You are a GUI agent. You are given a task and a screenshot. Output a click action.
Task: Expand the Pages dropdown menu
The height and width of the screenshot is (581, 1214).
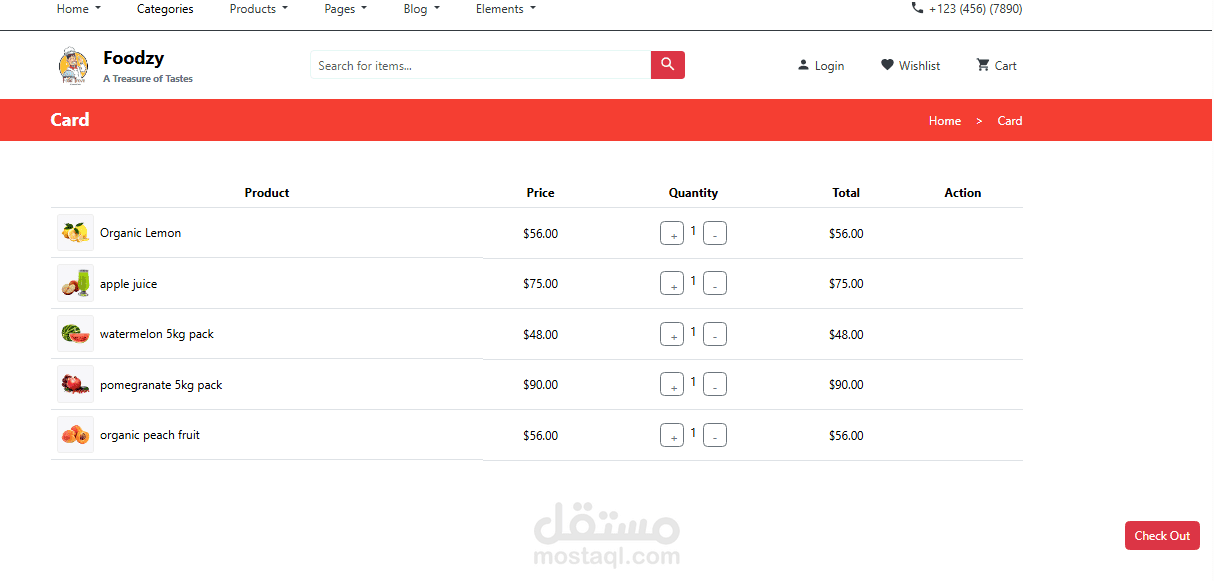346,9
